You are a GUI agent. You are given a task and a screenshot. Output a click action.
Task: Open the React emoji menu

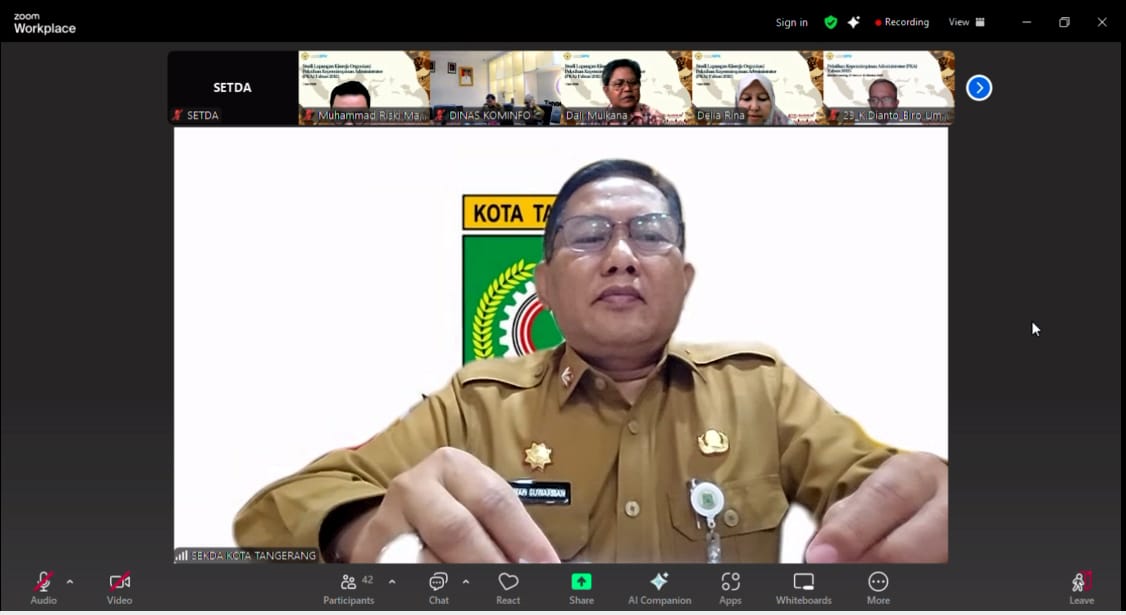(x=508, y=588)
